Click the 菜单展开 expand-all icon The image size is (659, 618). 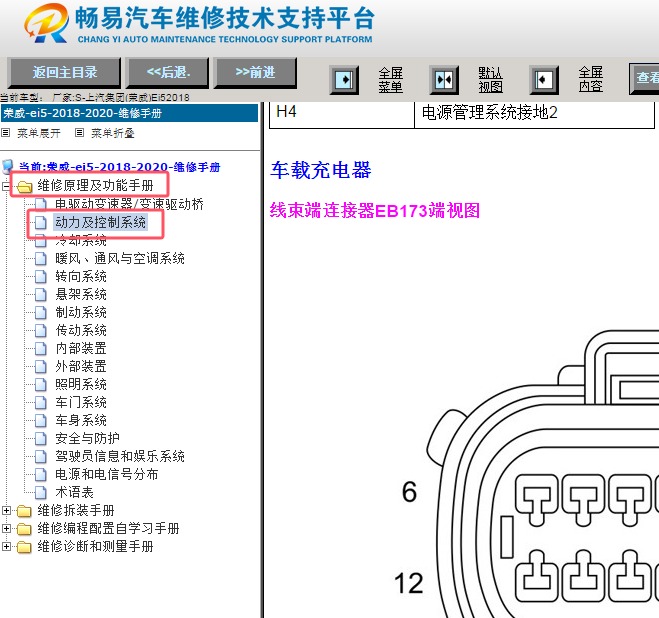pyautogui.click(x=5, y=133)
